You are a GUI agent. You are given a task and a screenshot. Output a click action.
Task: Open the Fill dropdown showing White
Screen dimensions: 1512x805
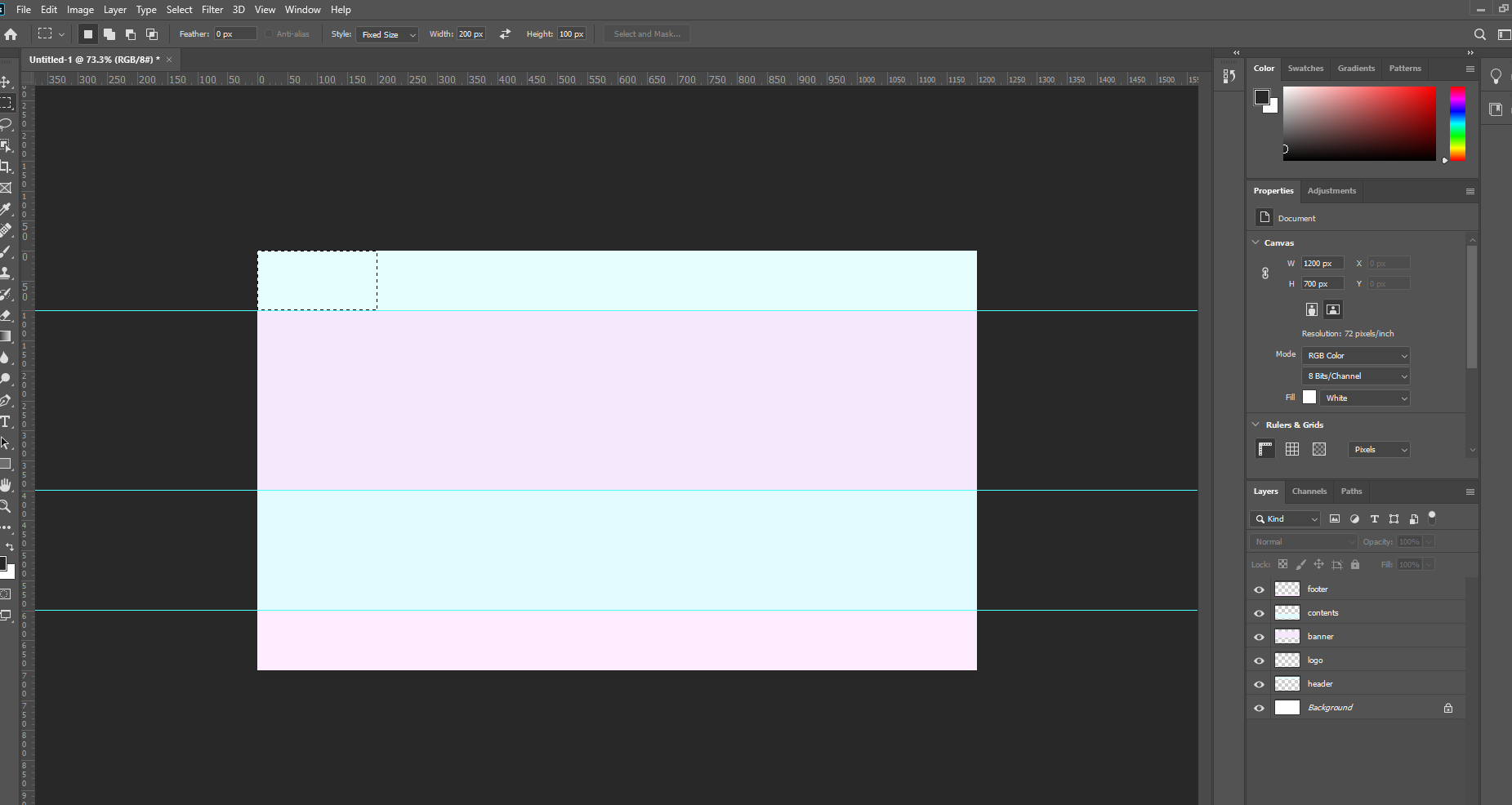[1365, 398]
